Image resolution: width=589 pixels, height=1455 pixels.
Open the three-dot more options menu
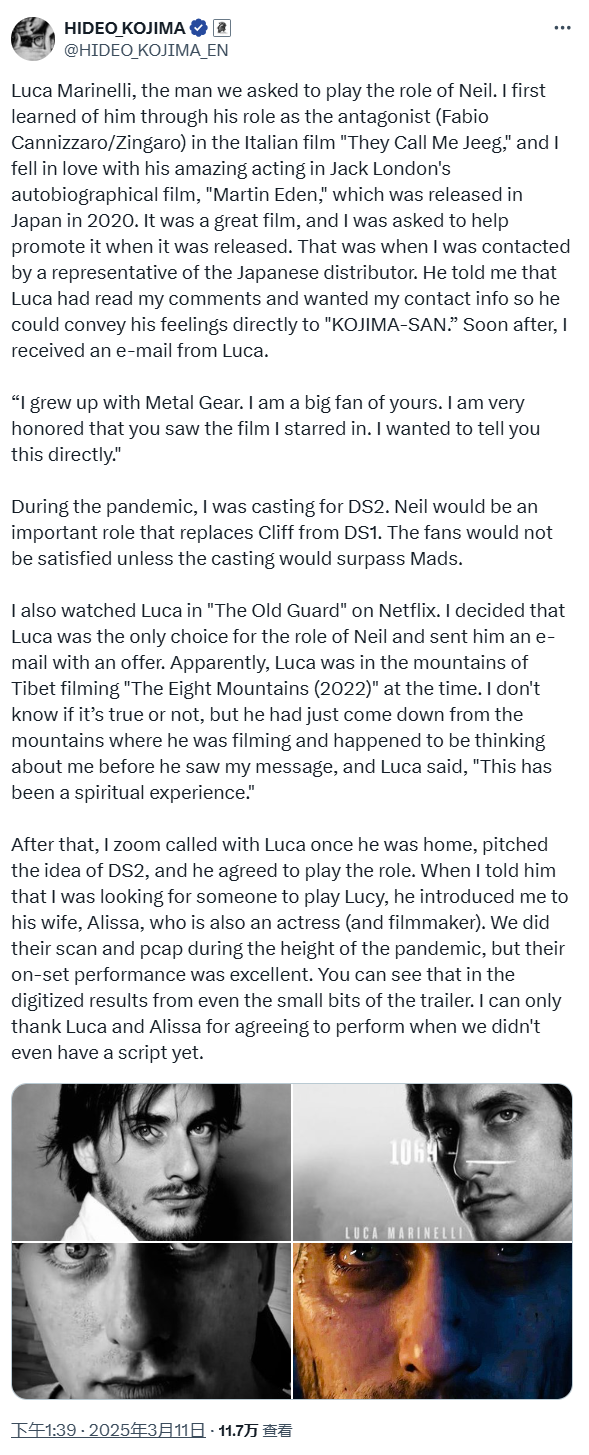pos(562,29)
